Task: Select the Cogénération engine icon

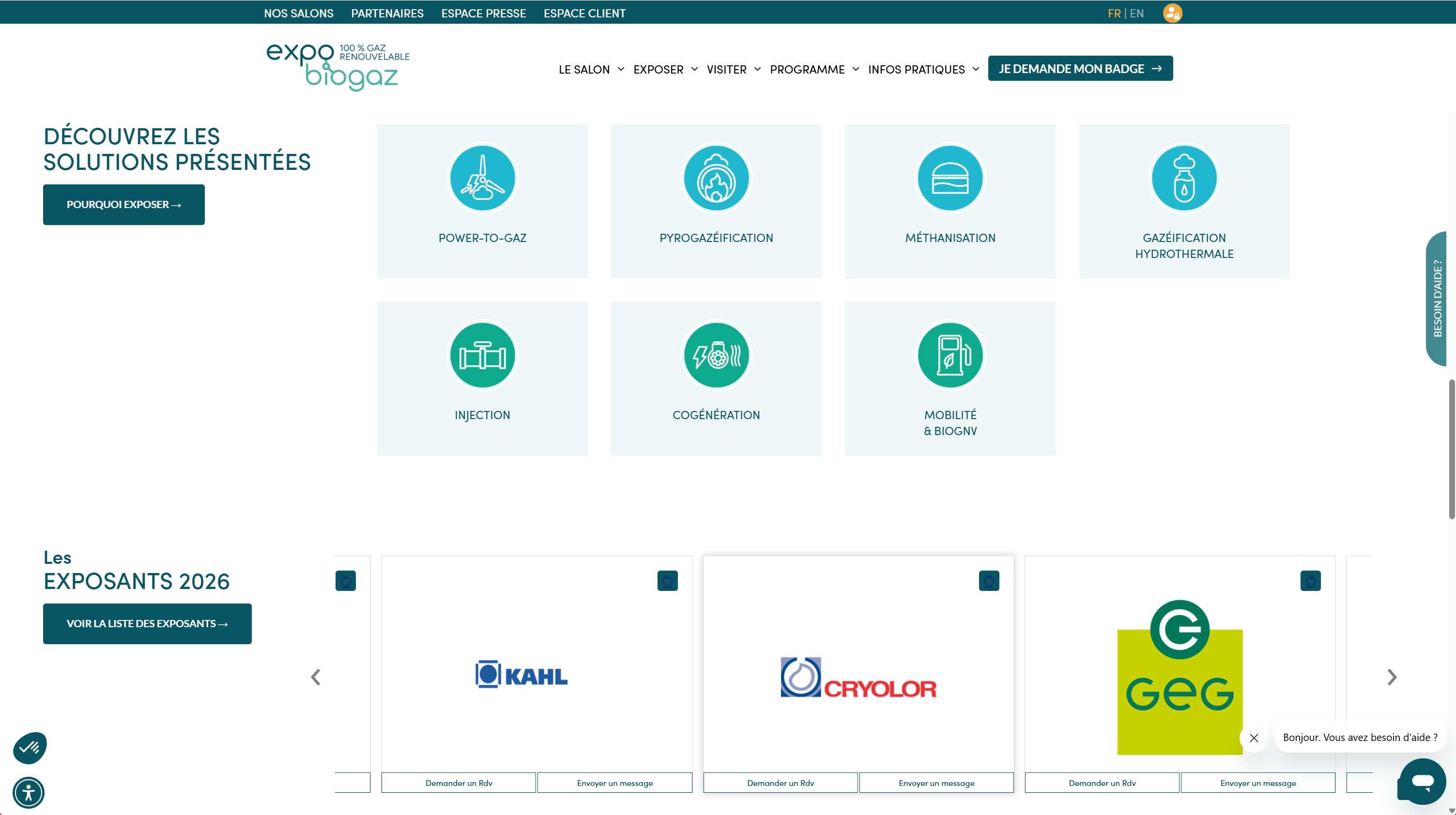Action: coord(716,355)
